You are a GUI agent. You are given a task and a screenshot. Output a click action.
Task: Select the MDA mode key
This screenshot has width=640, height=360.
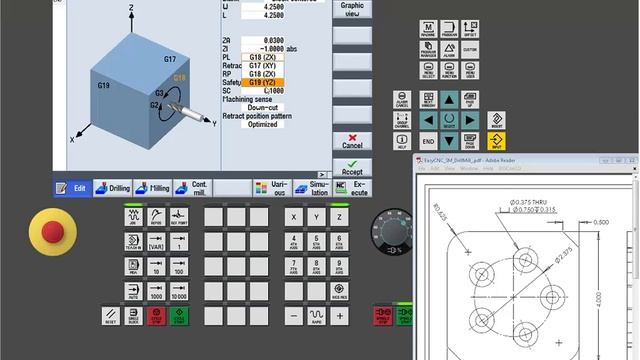[x=133, y=267]
